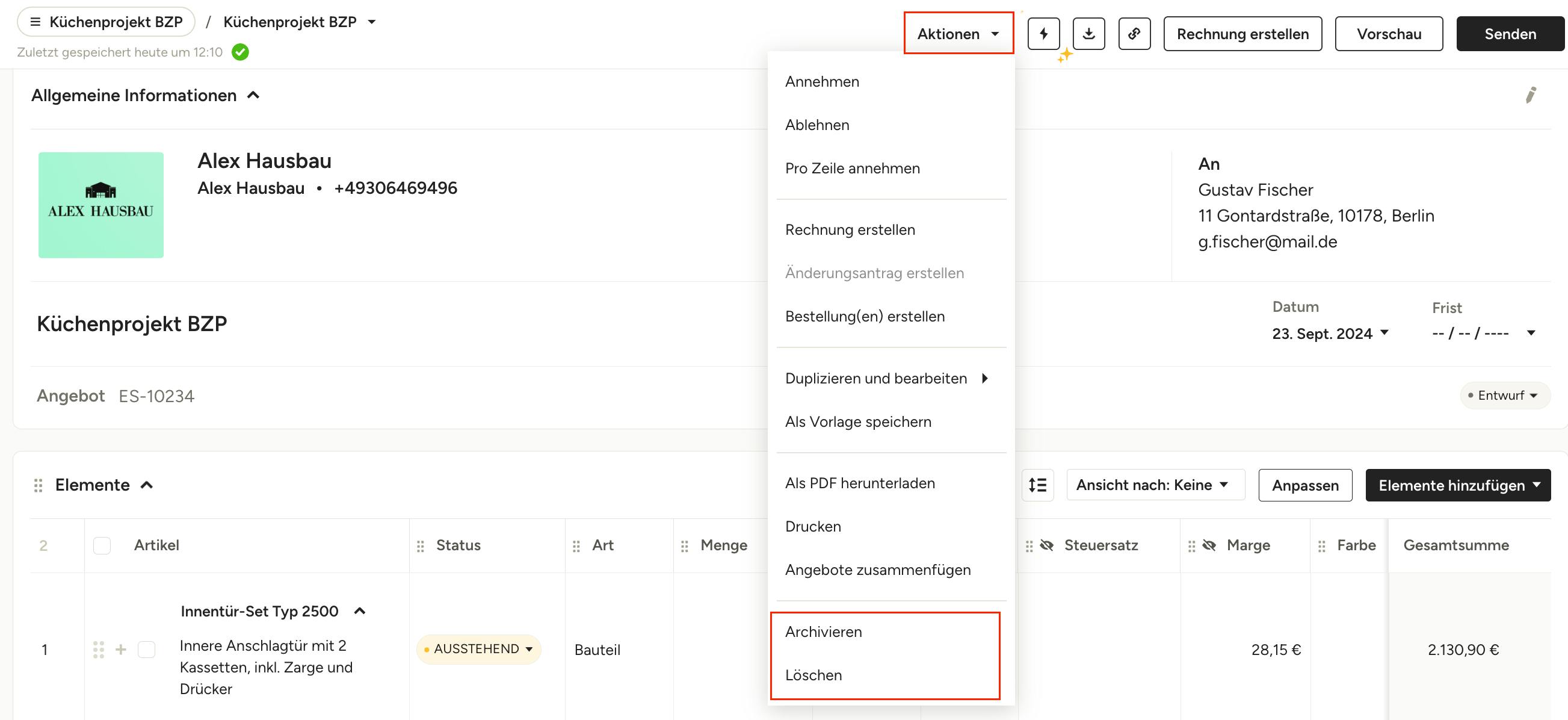
Task: Open the AUSSTEHEND status dropdown
Action: 478,649
